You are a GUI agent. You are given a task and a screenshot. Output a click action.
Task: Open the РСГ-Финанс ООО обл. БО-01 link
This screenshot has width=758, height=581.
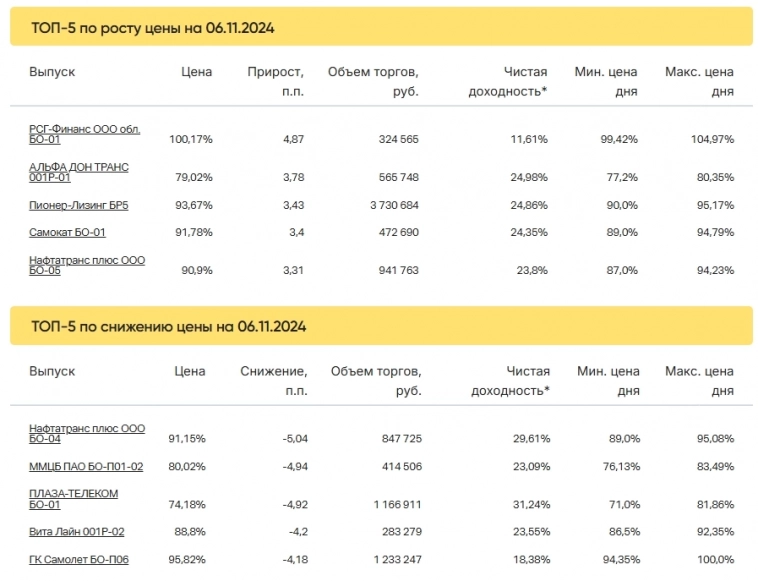pos(85,134)
